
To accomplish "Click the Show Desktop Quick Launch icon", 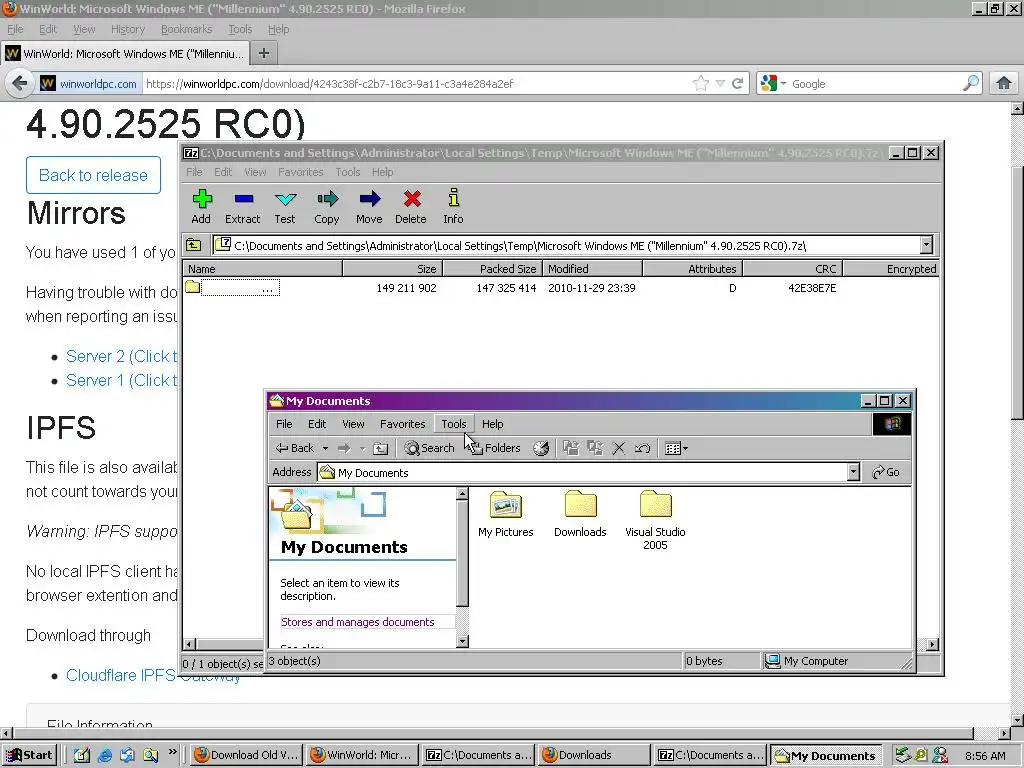I will point(82,756).
